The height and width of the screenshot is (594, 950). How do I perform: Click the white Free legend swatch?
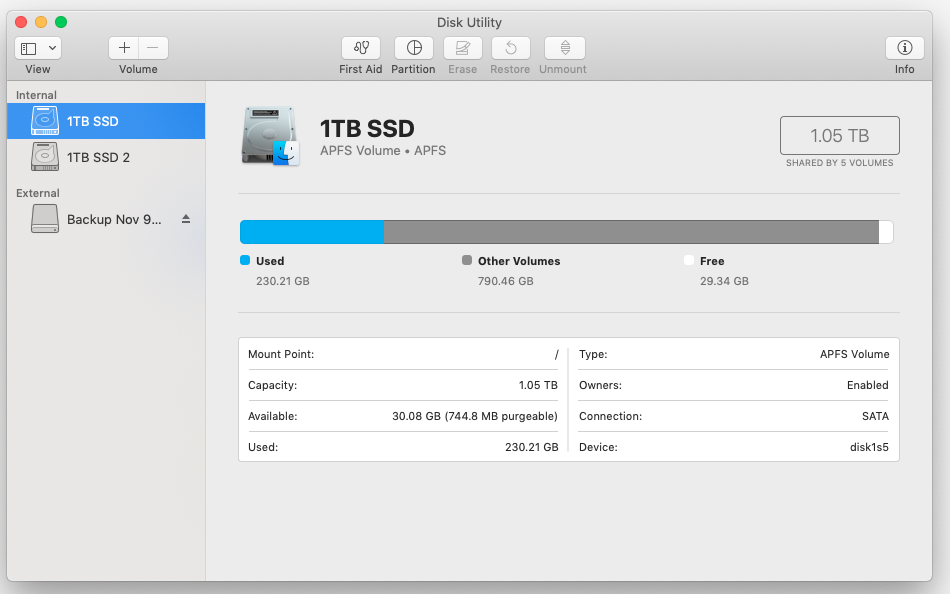[x=689, y=260]
